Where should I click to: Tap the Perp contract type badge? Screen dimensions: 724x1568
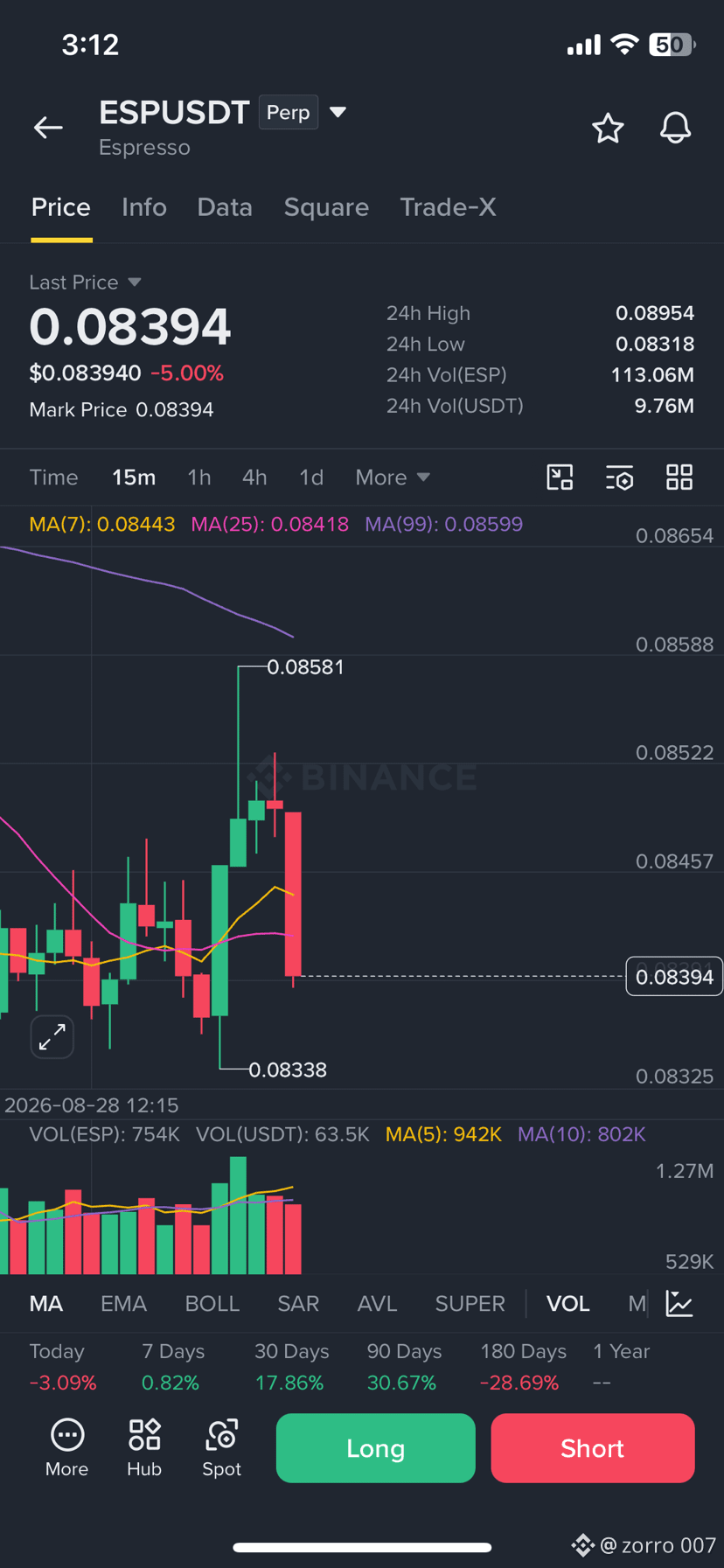pyautogui.click(x=289, y=112)
